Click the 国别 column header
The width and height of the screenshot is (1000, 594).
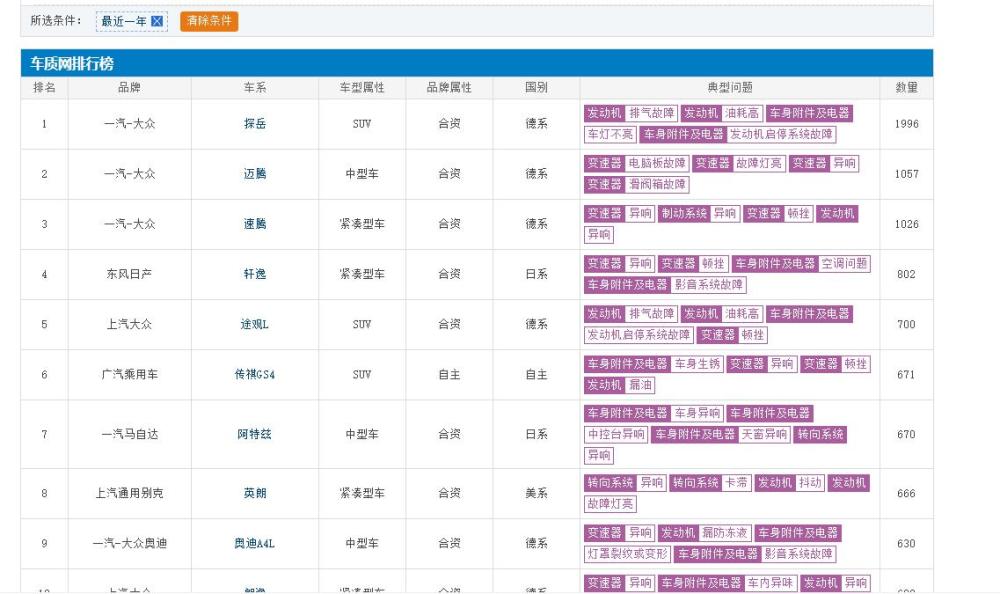click(536, 87)
